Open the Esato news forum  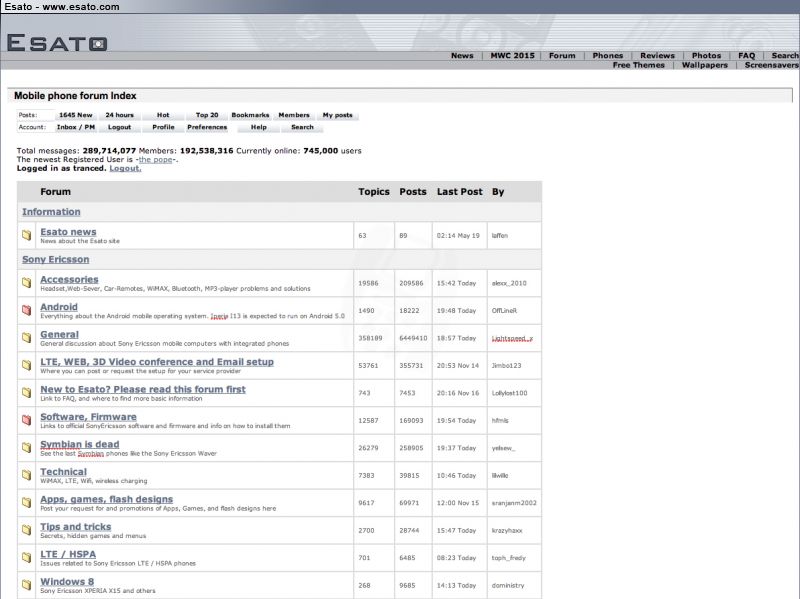[68, 232]
